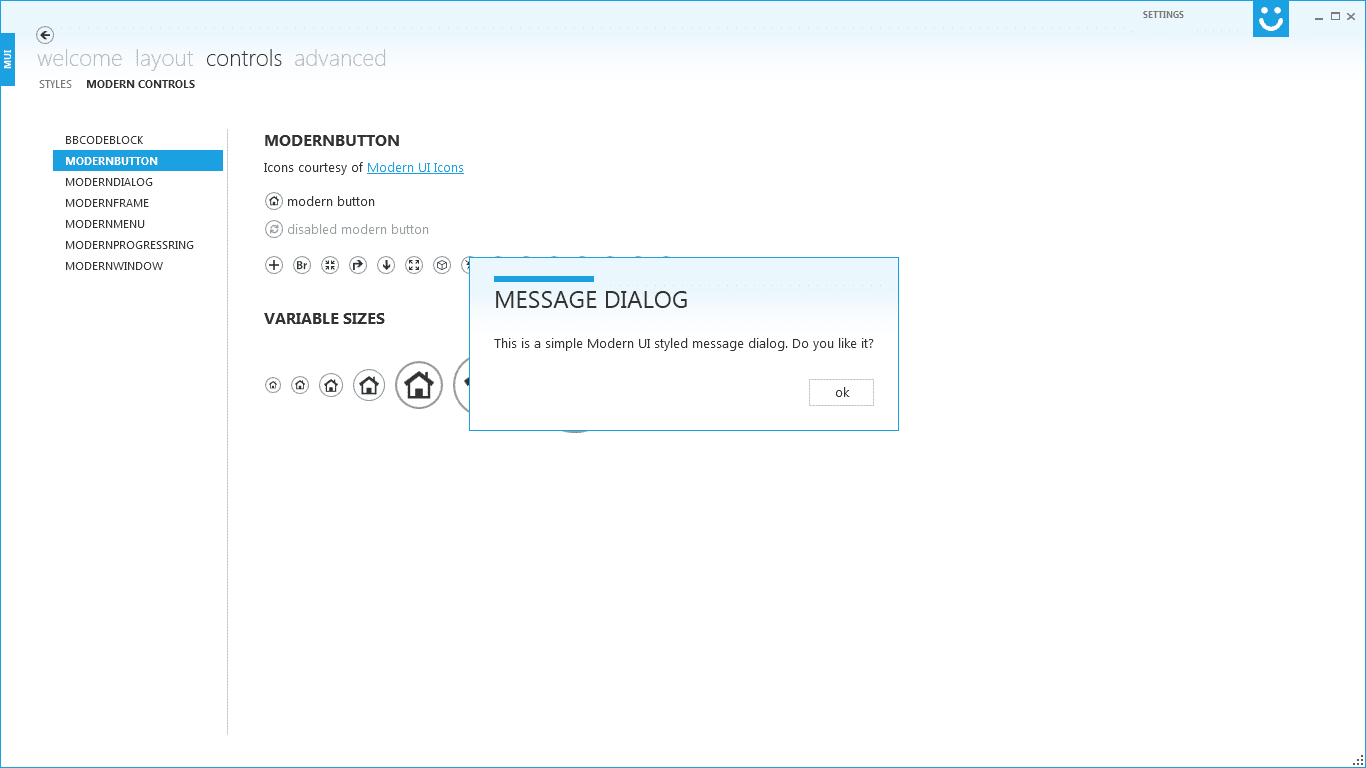
Task: Click the redirect arrow icon button
Action: pyautogui.click(x=357, y=265)
